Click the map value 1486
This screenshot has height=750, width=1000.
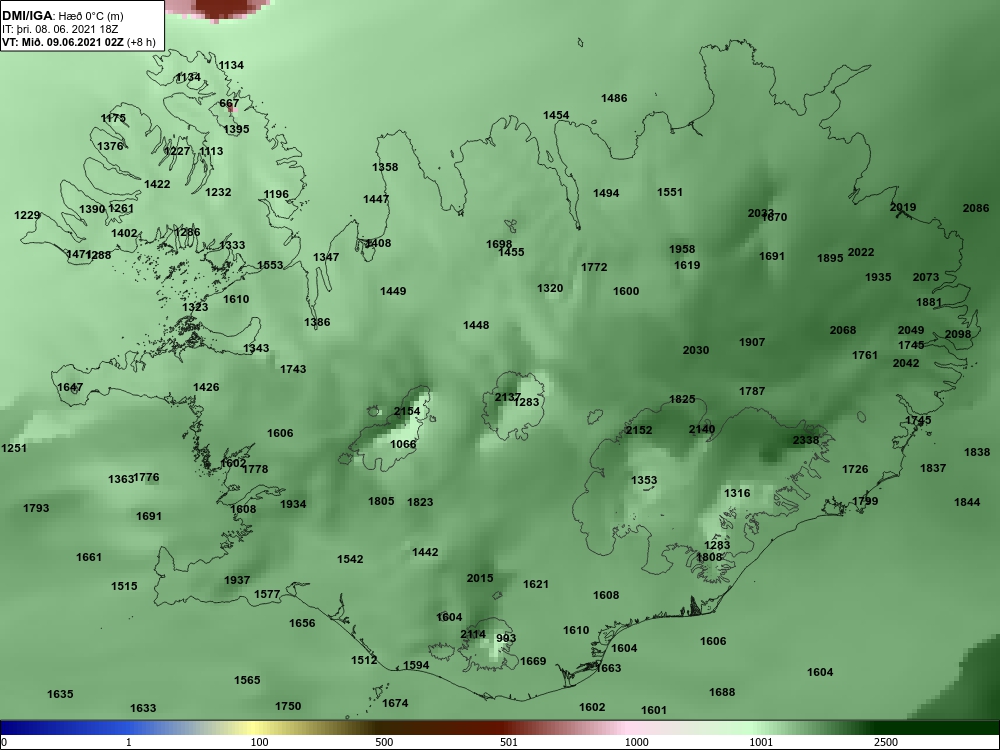pyautogui.click(x=614, y=98)
